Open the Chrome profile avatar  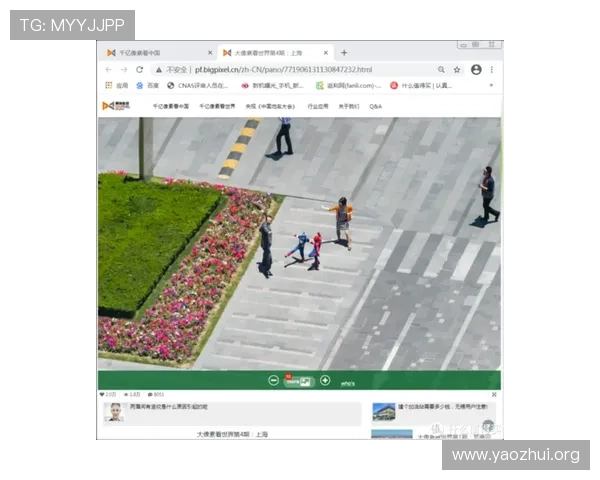[476, 70]
